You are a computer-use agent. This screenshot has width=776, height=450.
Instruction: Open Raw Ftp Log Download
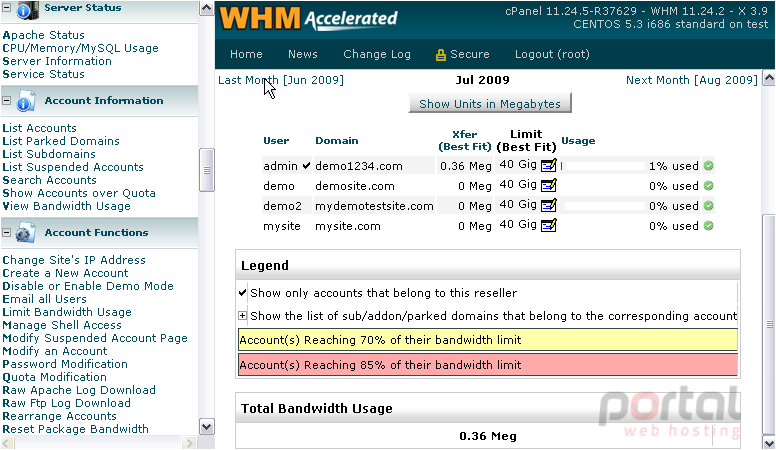tap(67, 403)
